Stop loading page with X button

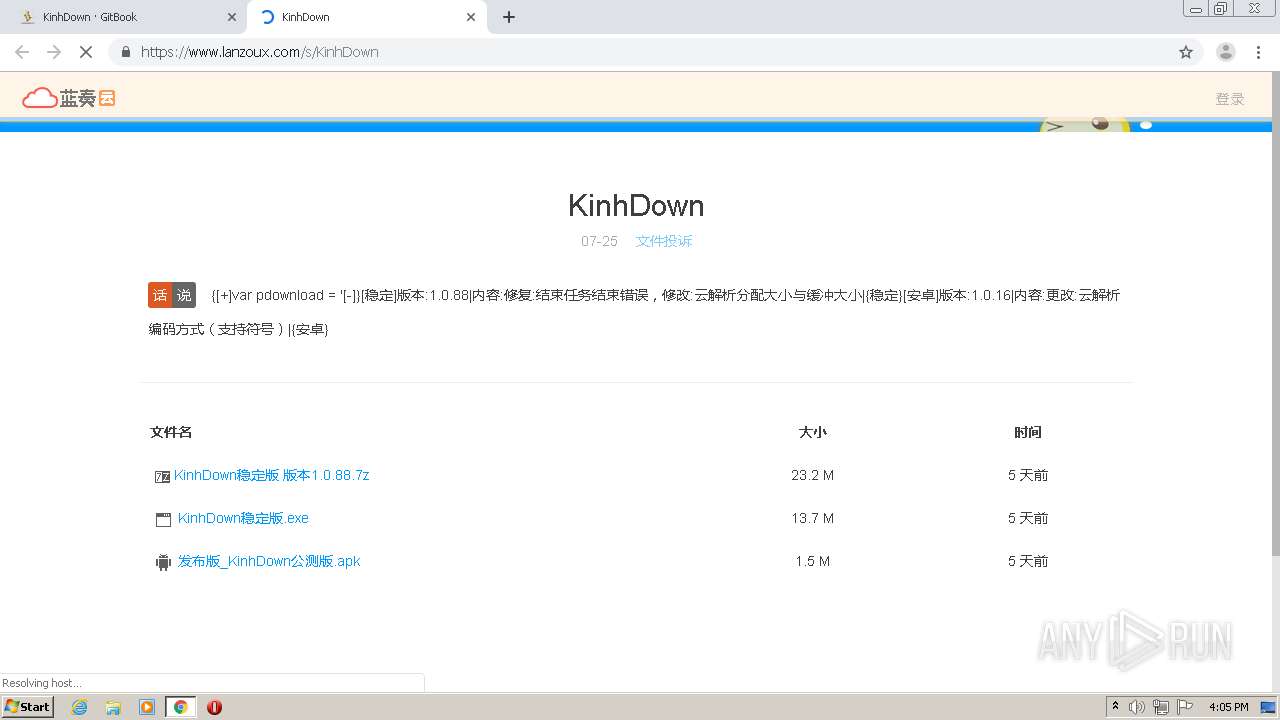(x=86, y=52)
